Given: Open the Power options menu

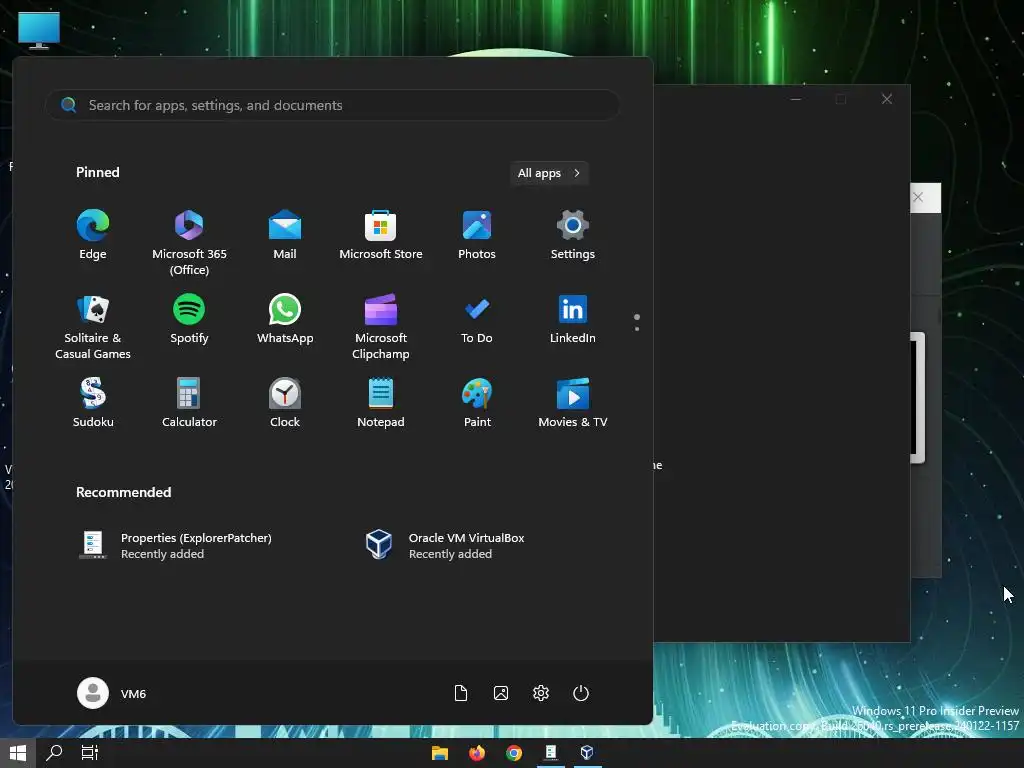Looking at the screenshot, I should (581, 693).
